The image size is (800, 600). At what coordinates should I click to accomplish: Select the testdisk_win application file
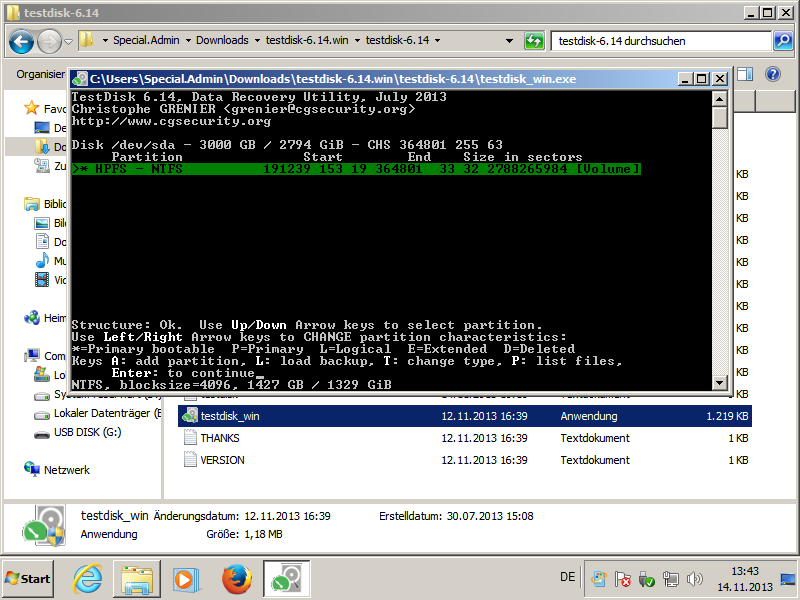tap(465, 416)
